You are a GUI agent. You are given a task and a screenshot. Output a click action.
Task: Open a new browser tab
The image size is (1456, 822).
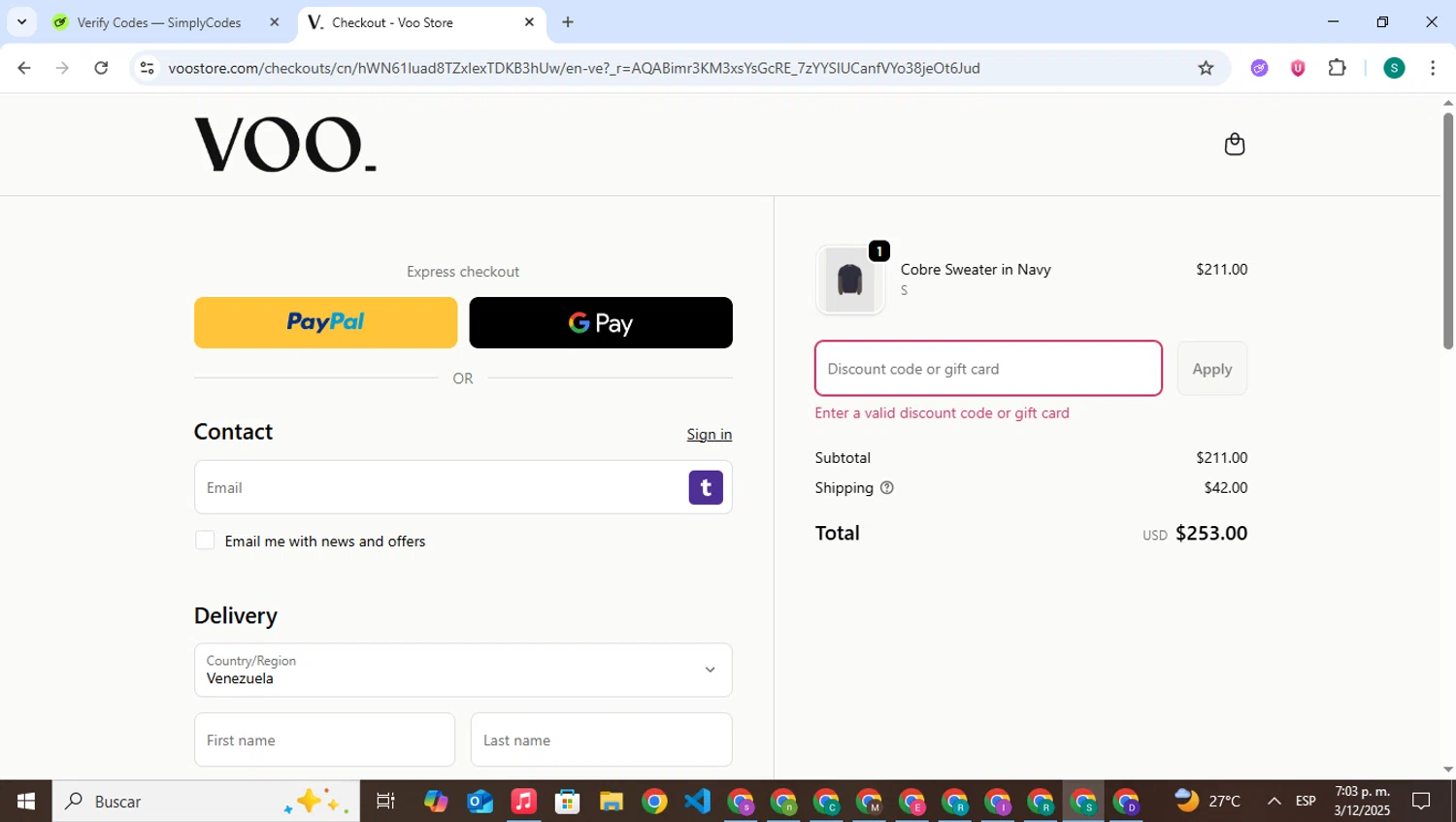pos(568,22)
